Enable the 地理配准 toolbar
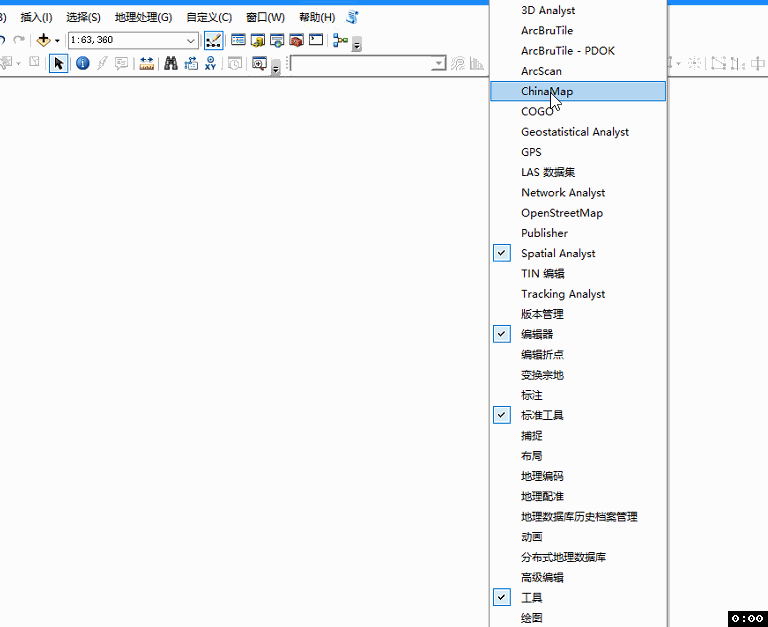The image size is (768, 627). tap(578, 496)
